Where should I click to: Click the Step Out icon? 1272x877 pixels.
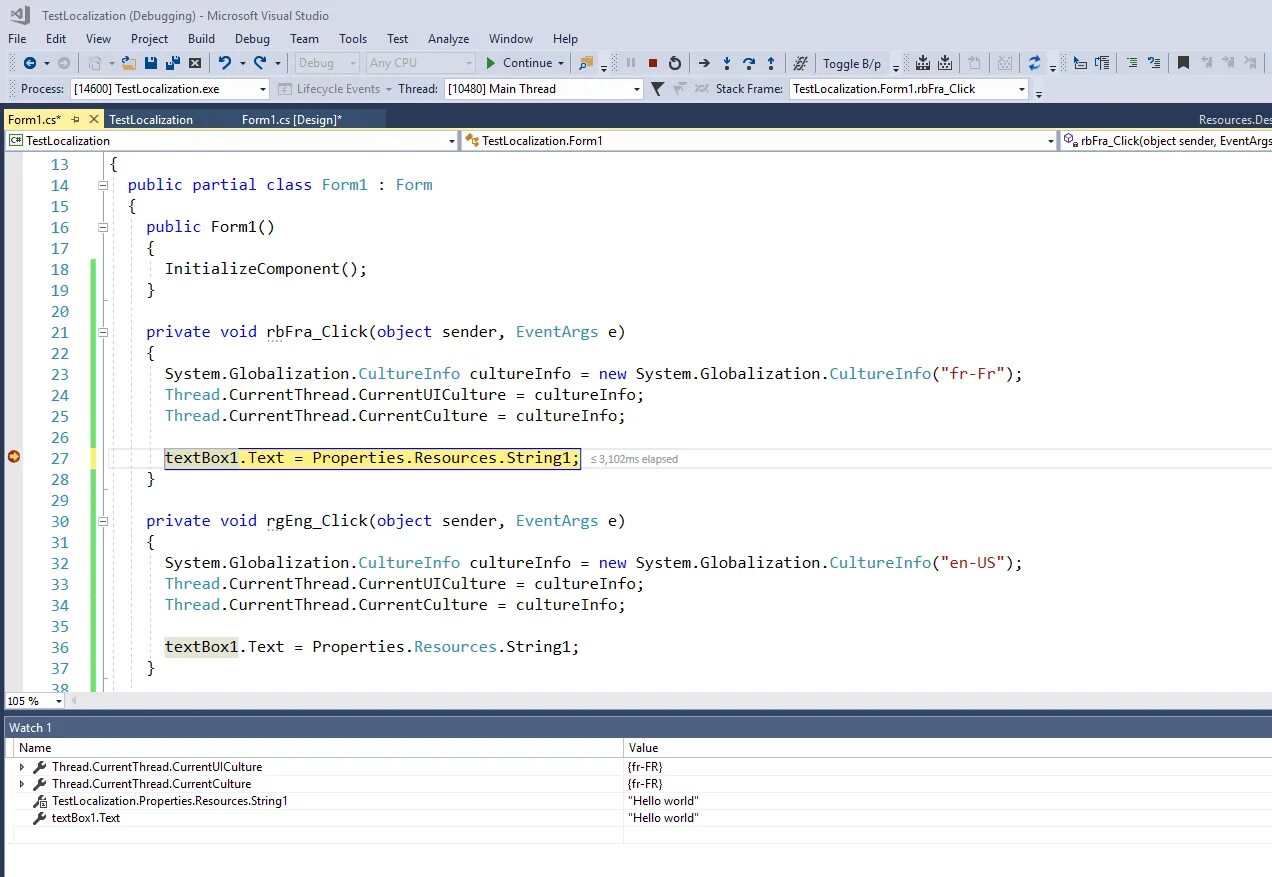(771, 63)
